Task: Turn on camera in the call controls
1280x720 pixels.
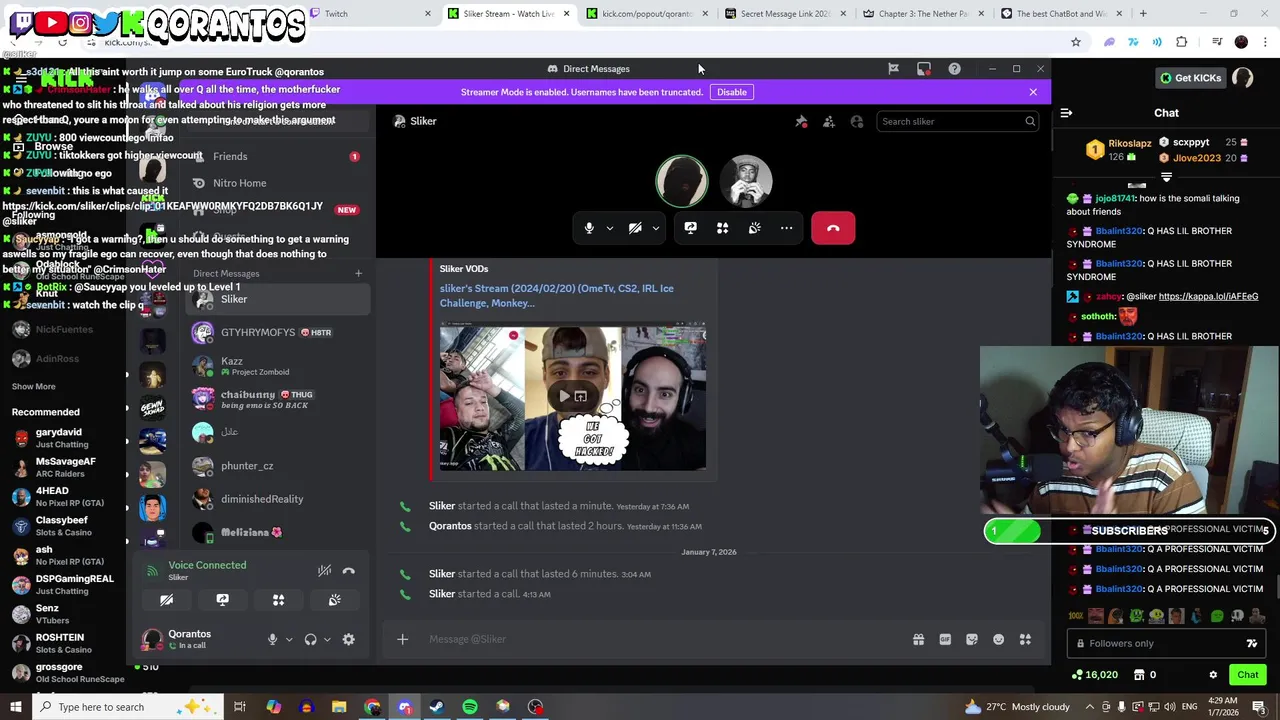Action: [635, 228]
